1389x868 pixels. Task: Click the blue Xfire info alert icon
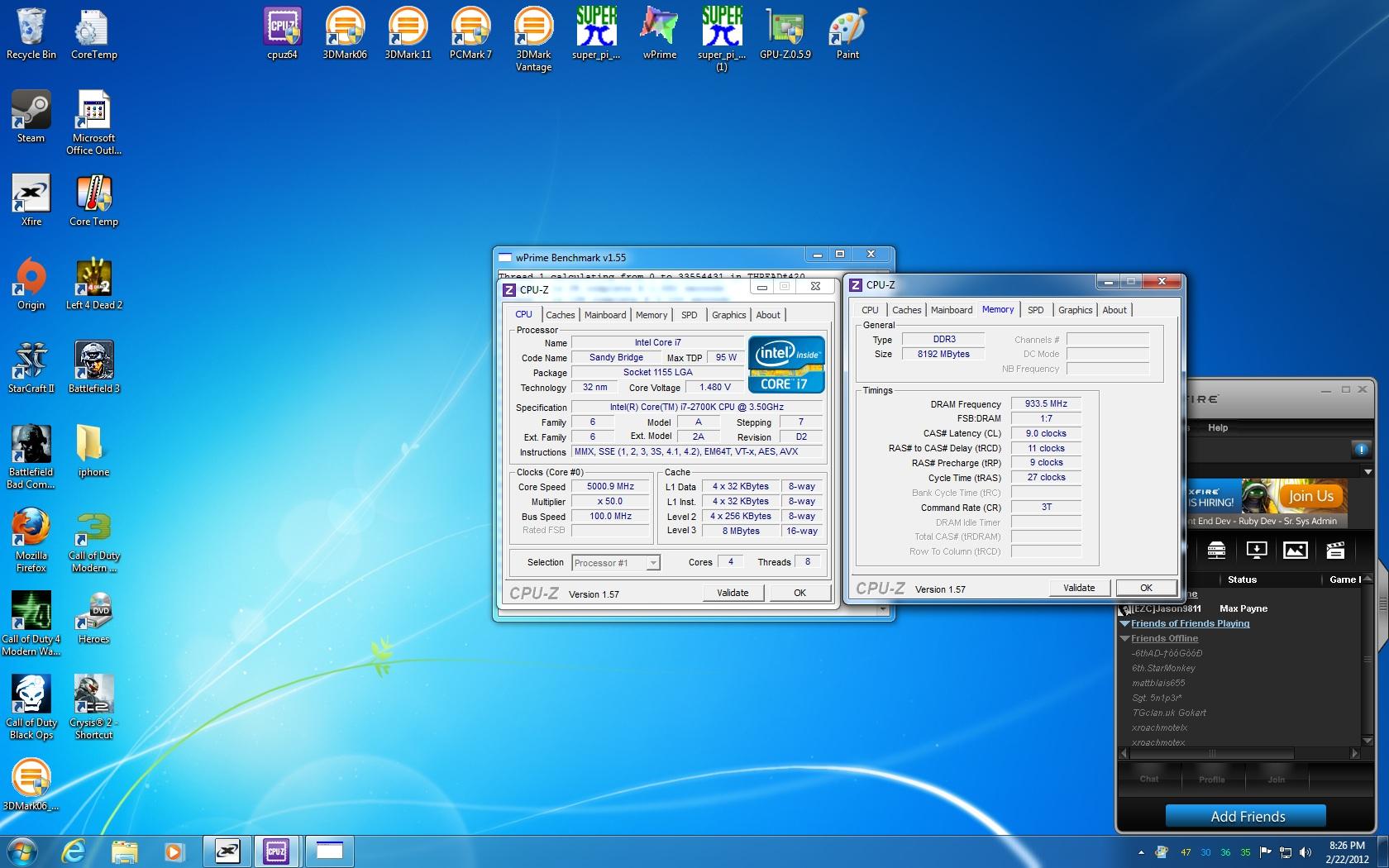coord(1361,449)
